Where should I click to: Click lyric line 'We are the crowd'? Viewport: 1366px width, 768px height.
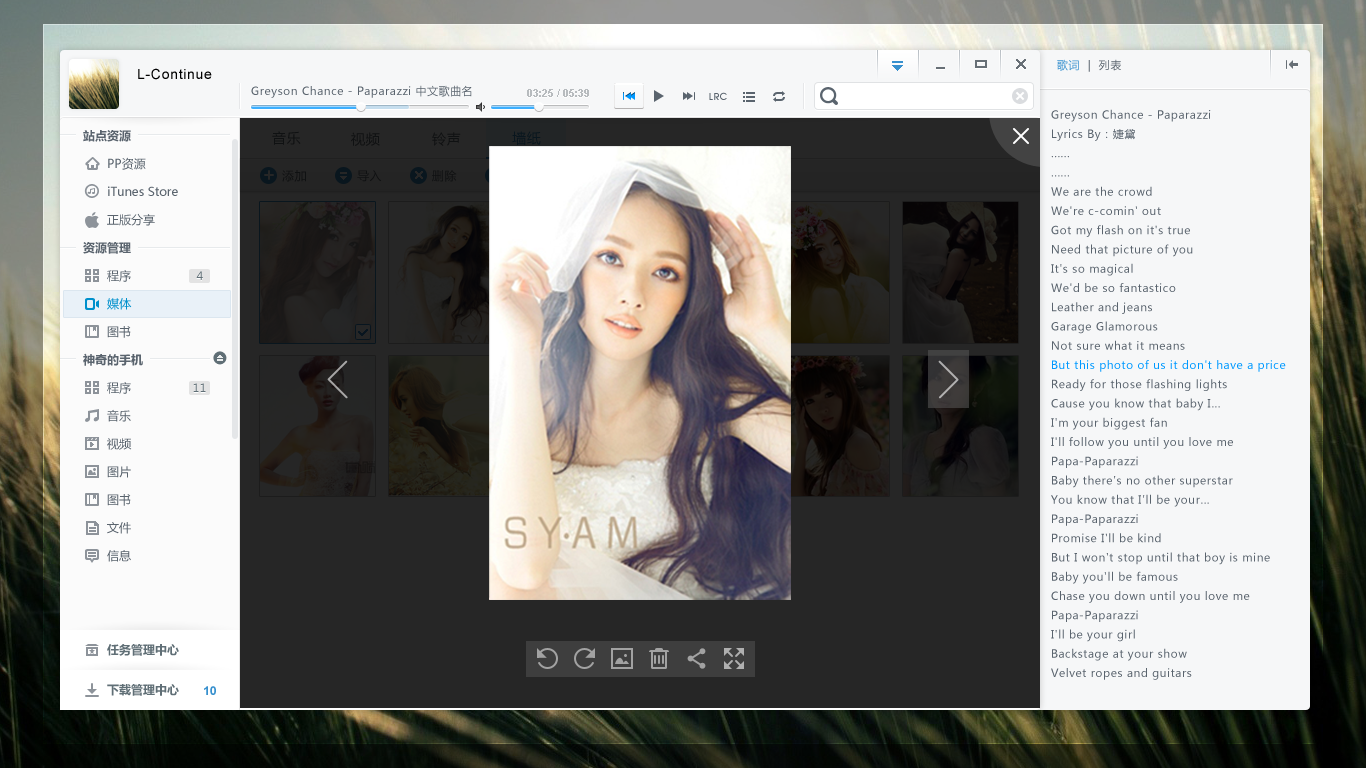[1102, 192]
